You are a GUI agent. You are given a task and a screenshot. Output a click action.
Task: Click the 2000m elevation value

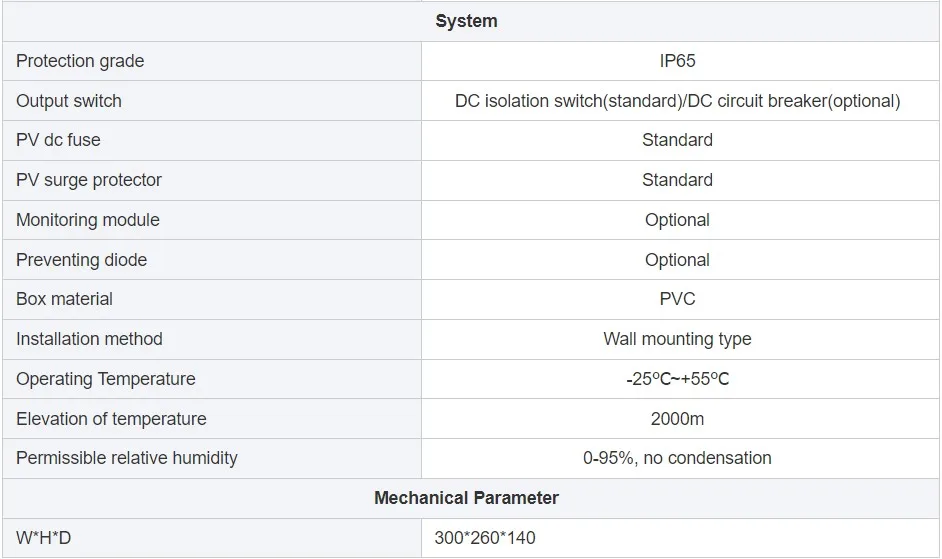coord(677,419)
